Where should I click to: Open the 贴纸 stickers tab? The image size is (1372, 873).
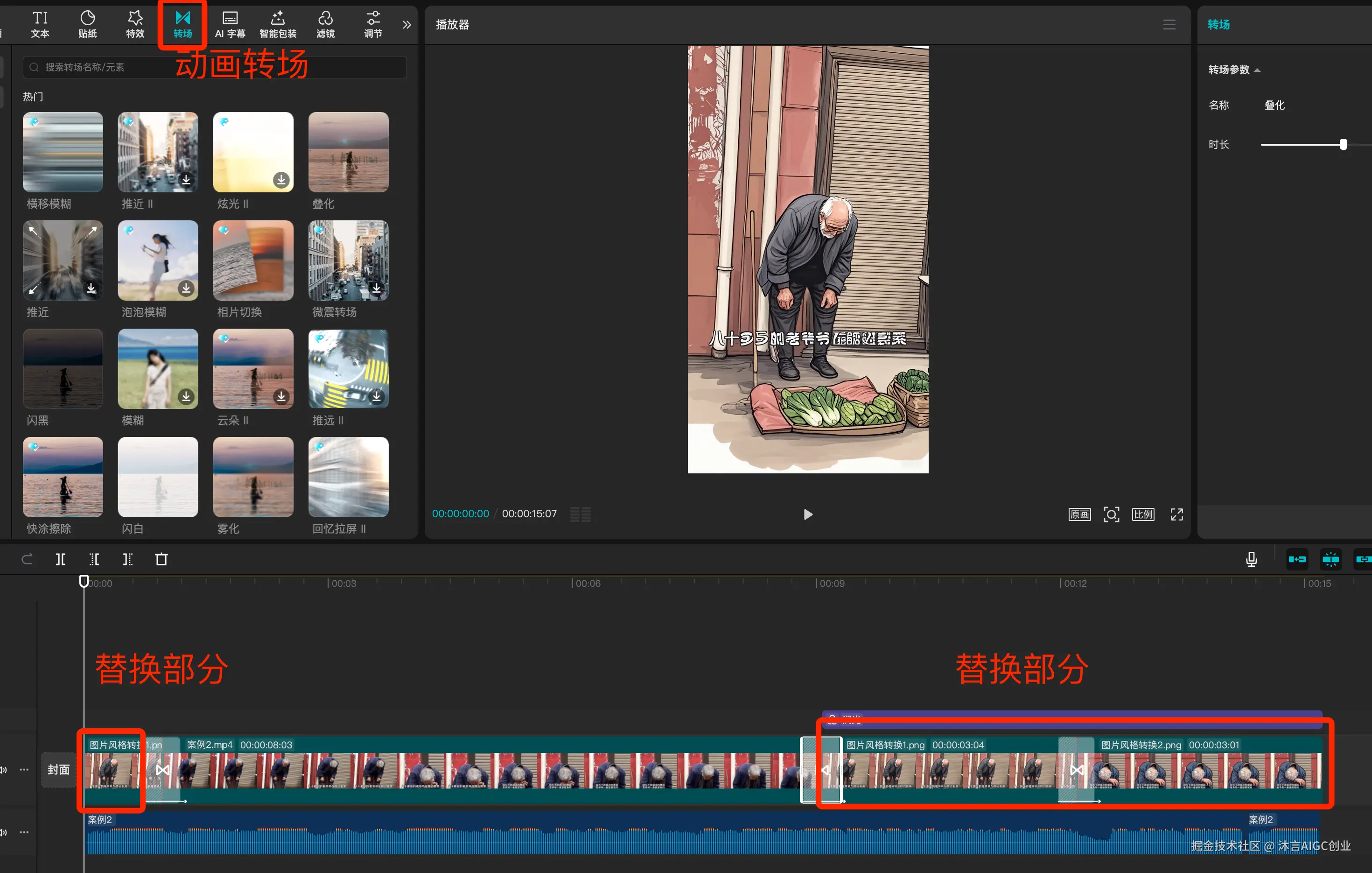87,24
